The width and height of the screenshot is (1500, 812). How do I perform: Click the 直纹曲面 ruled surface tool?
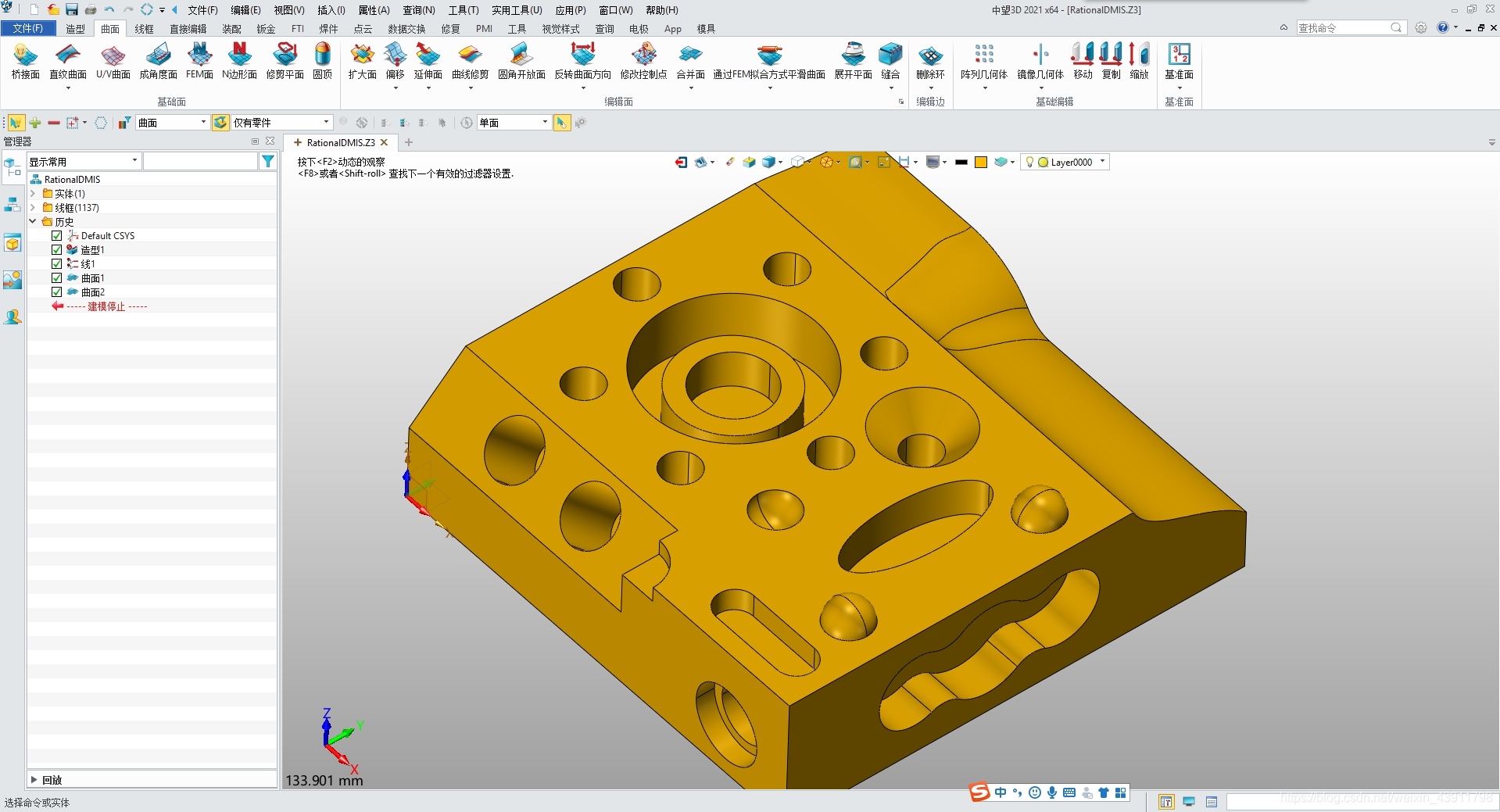pos(68,61)
